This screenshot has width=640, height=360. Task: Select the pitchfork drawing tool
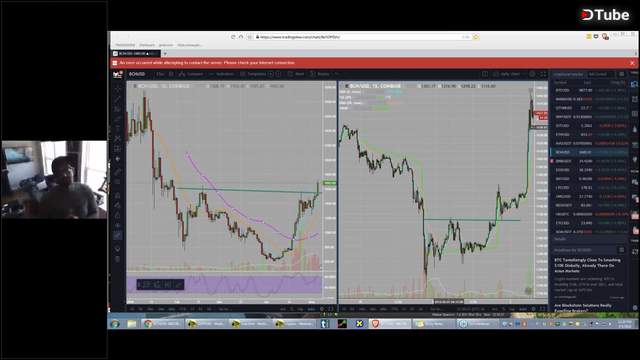coord(118,109)
